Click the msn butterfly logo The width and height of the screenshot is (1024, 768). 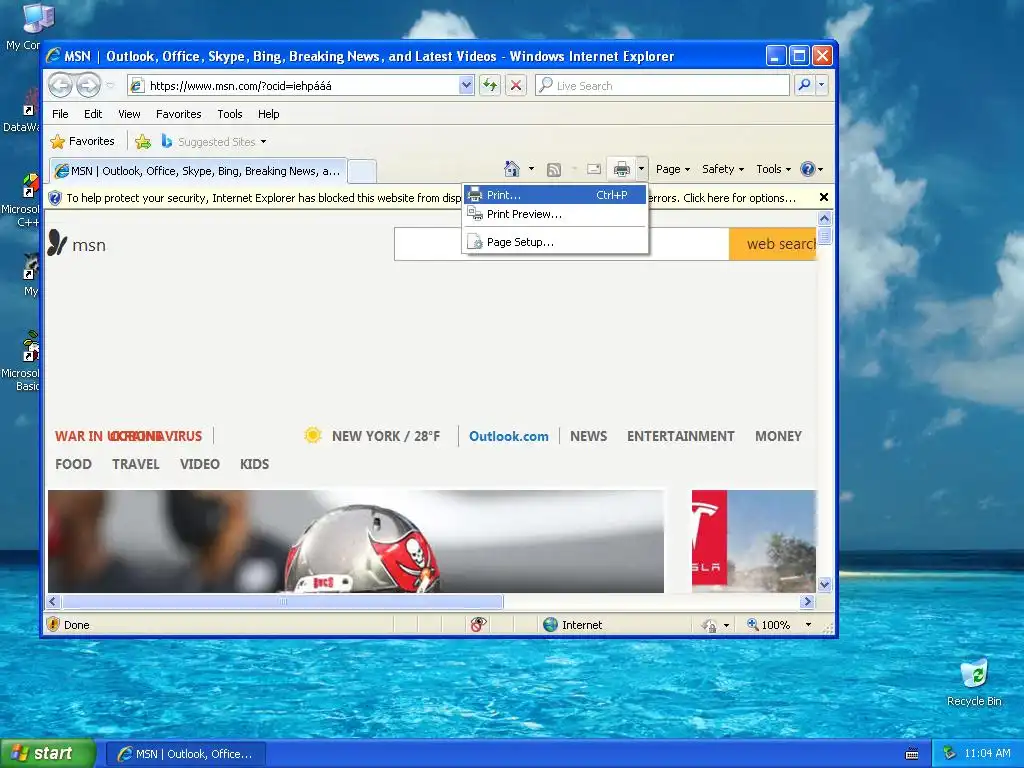tap(57, 243)
